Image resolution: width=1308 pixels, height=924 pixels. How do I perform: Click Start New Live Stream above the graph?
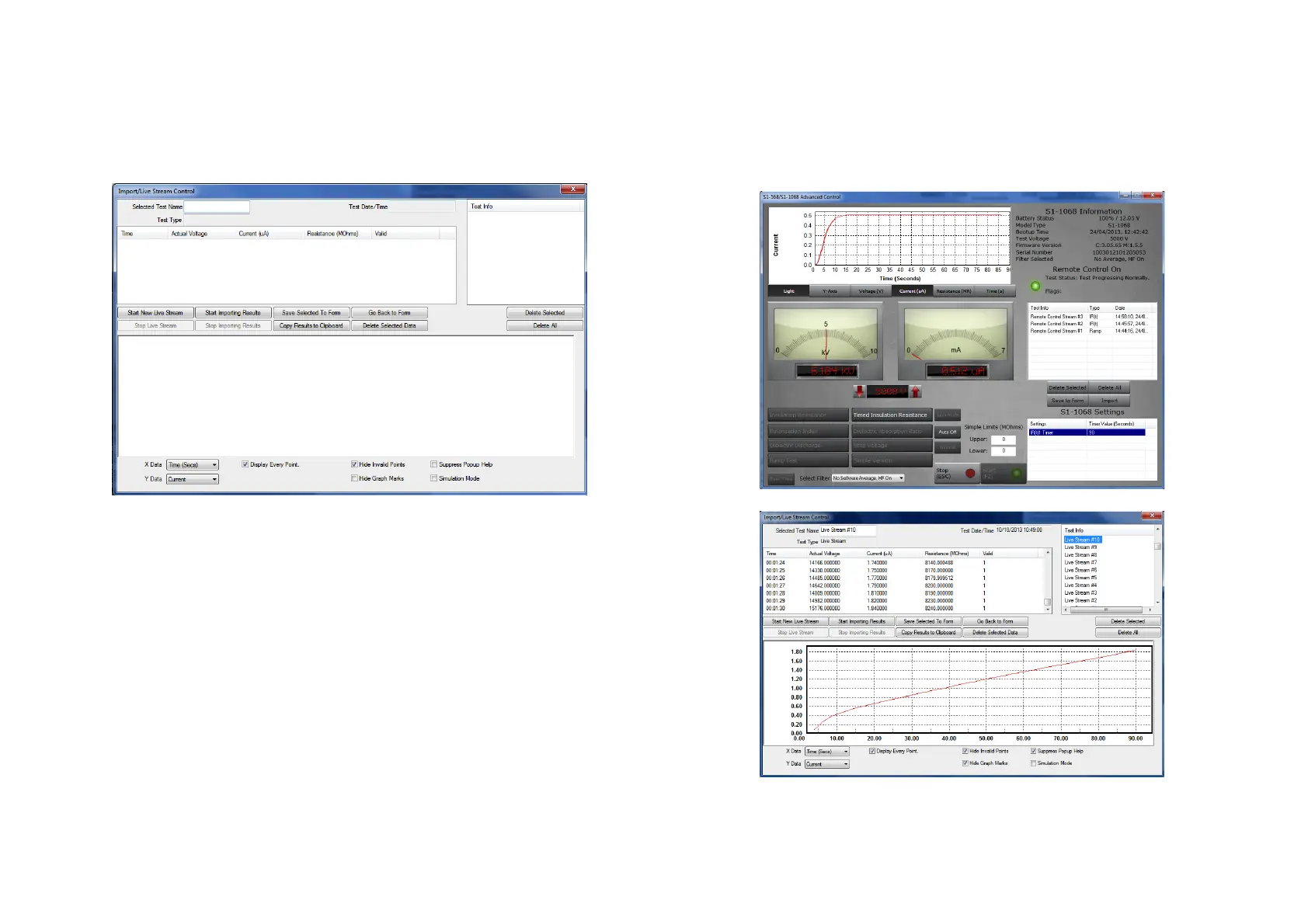point(795,621)
